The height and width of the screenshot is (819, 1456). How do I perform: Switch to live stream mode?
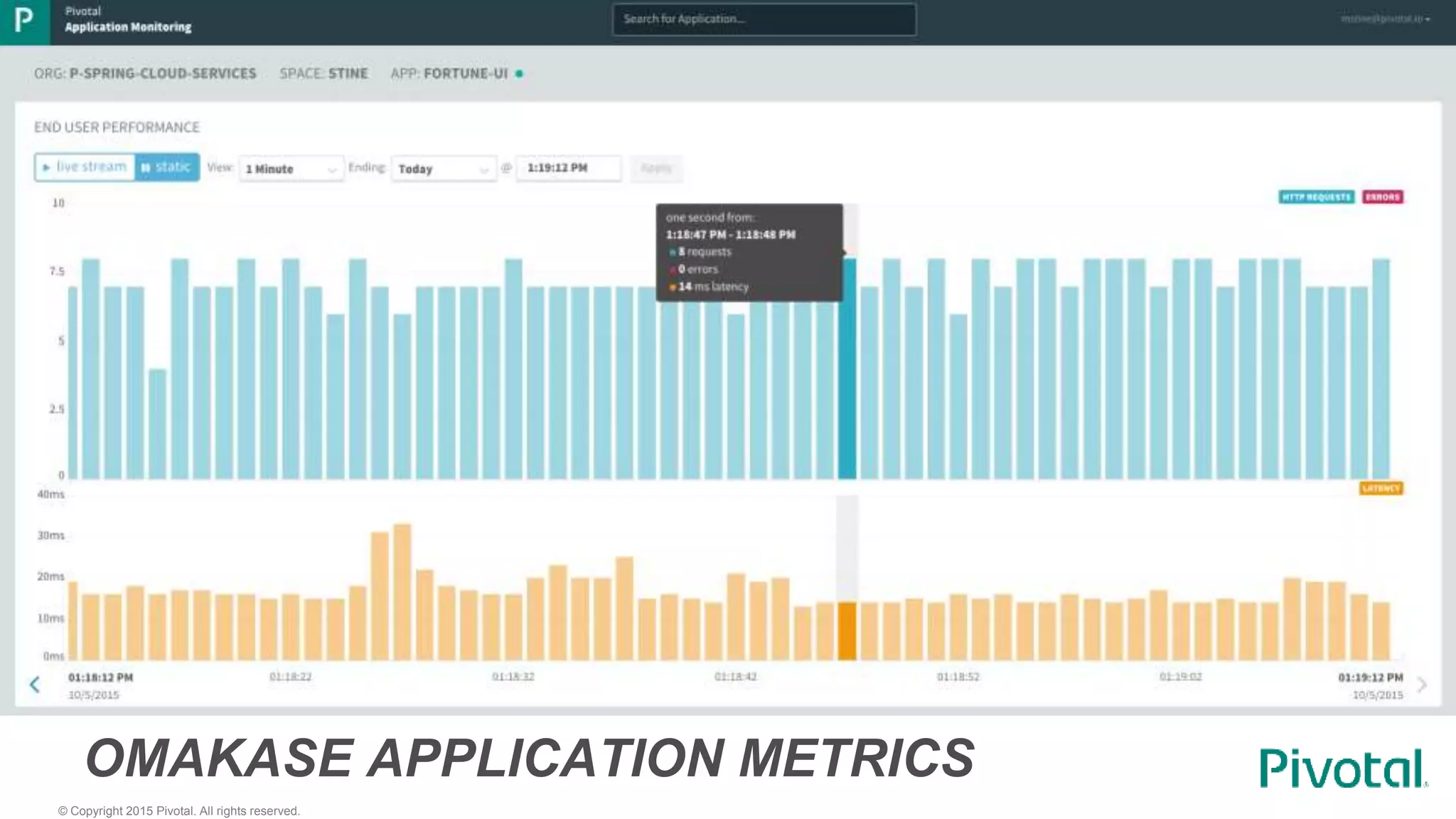85,167
